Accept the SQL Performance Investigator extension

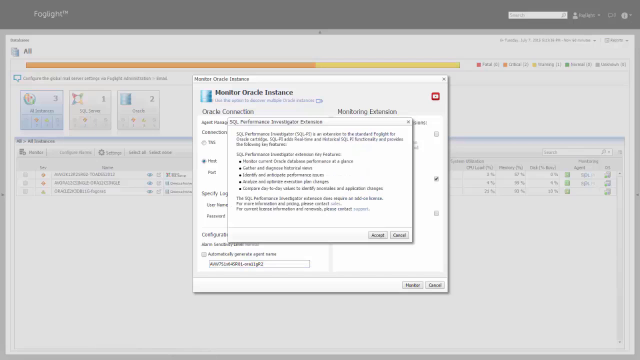[378, 235]
